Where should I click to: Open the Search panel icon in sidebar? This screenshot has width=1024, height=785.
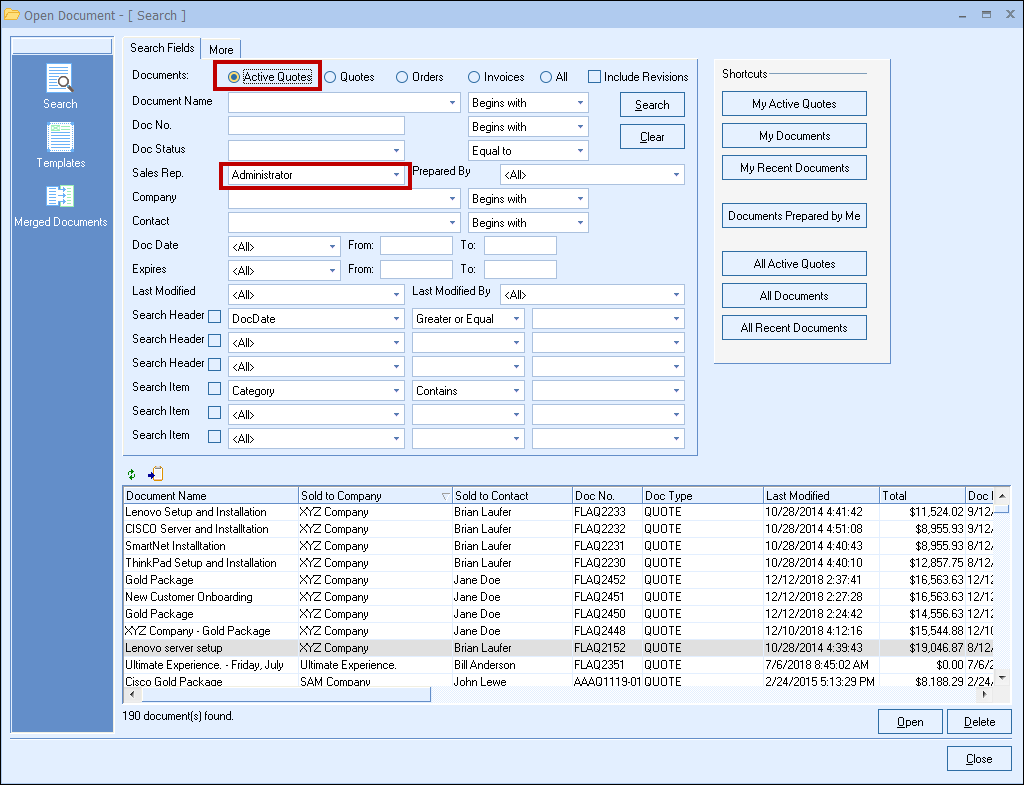click(60, 79)
